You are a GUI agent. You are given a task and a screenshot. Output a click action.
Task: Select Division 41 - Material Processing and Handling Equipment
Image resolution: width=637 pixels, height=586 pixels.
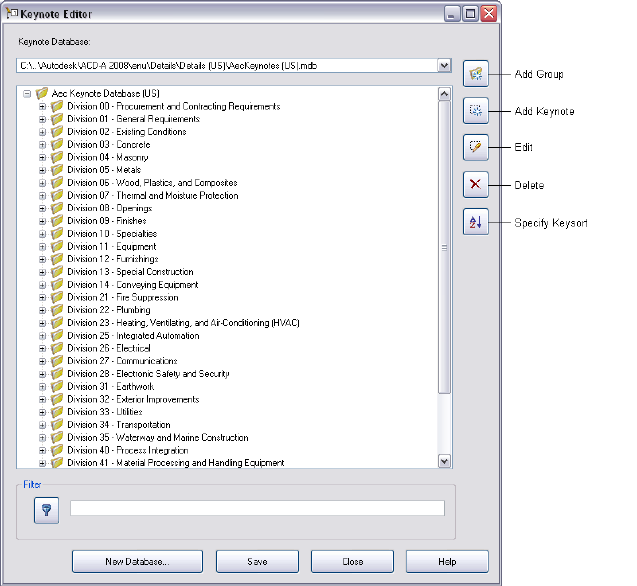[176, 463]
